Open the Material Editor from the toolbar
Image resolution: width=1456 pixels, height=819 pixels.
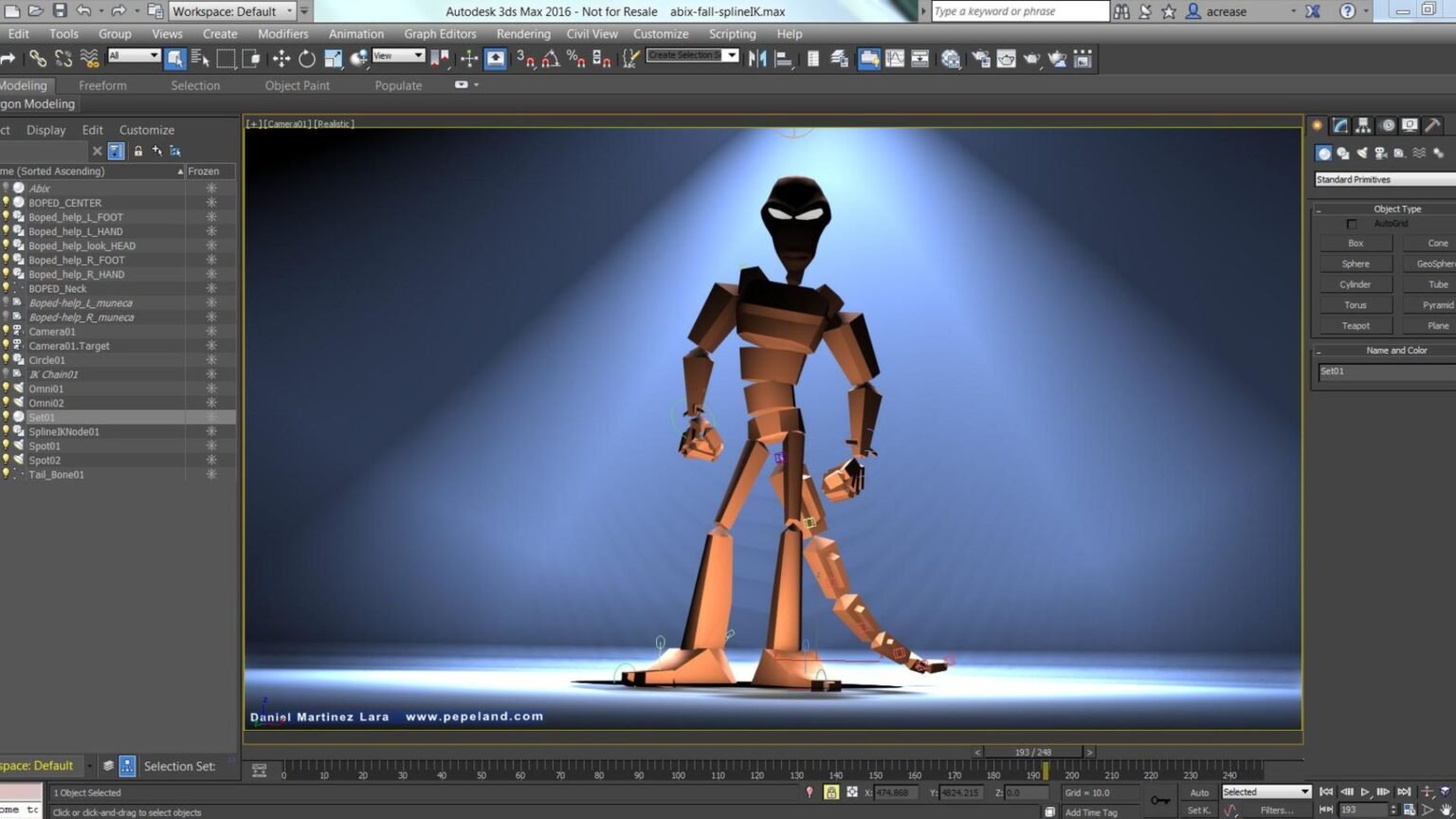[x=951, y=59]
